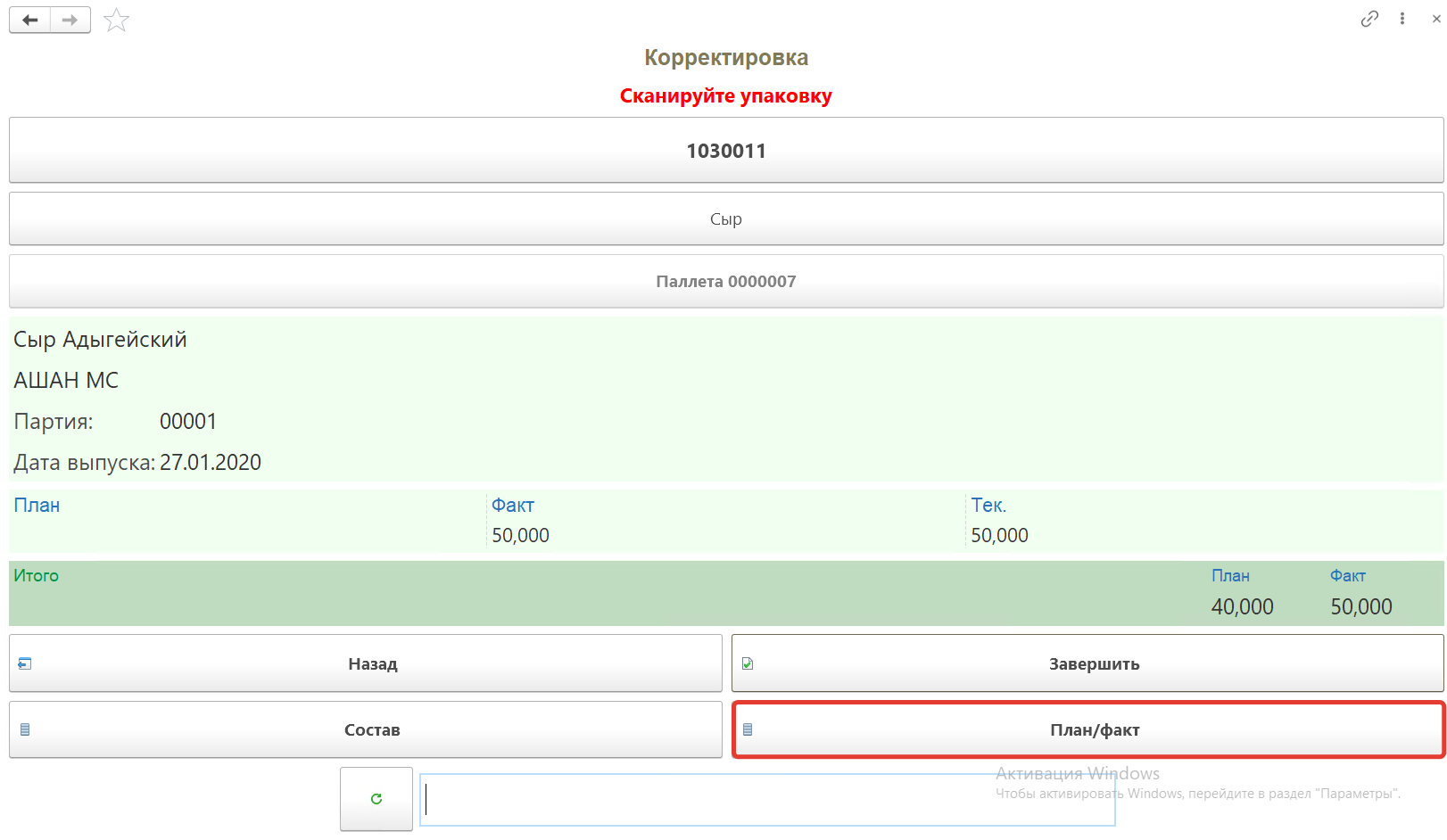Open the three-dot more options menu
This screenshot has height=840, width=1447.
pos(1402,19)
